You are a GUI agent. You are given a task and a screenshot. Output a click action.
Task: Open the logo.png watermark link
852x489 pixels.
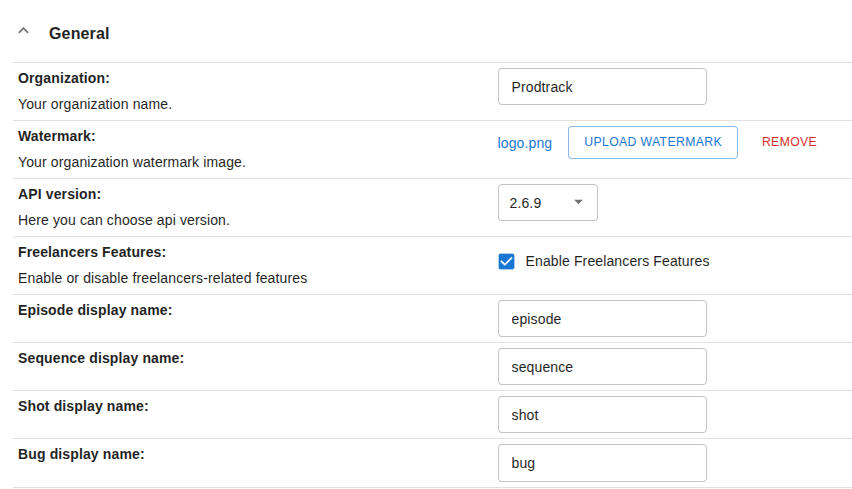[x=524, y=143]
